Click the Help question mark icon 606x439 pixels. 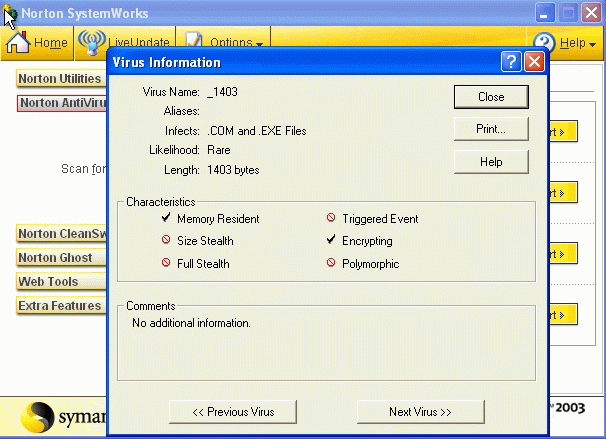click(x=544, y=43)
